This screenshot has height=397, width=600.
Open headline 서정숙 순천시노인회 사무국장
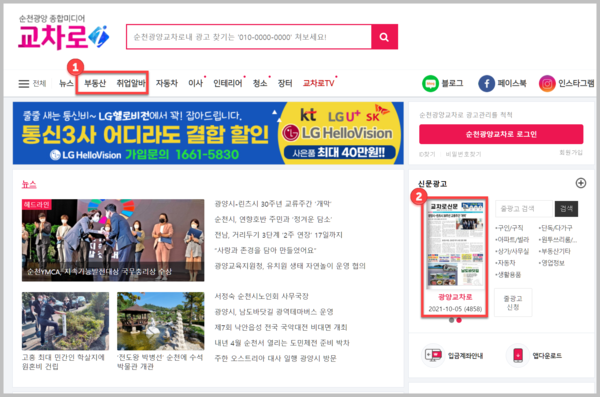coord(261,296)
